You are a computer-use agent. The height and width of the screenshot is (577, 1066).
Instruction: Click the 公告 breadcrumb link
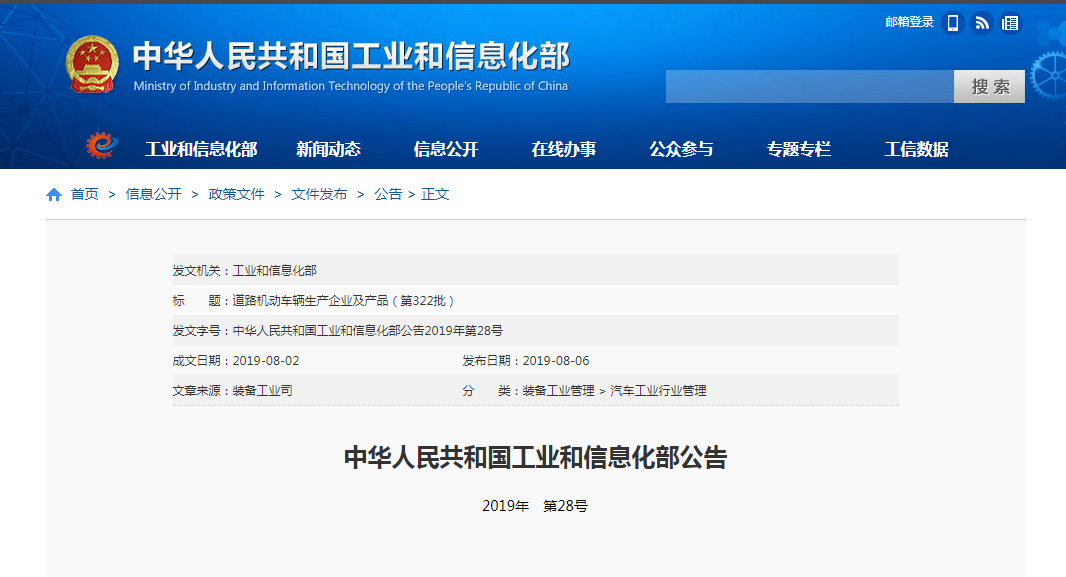coord(388,194)
